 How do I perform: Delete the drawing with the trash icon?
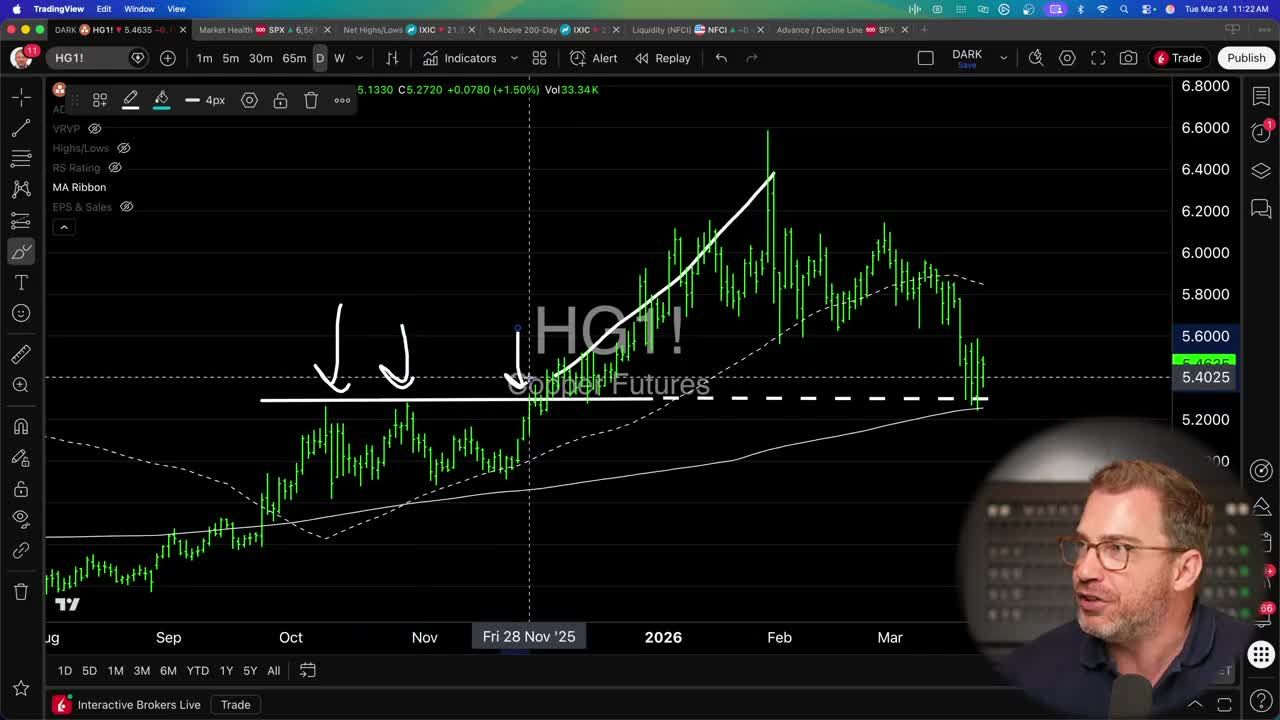[x=311, y=100]
